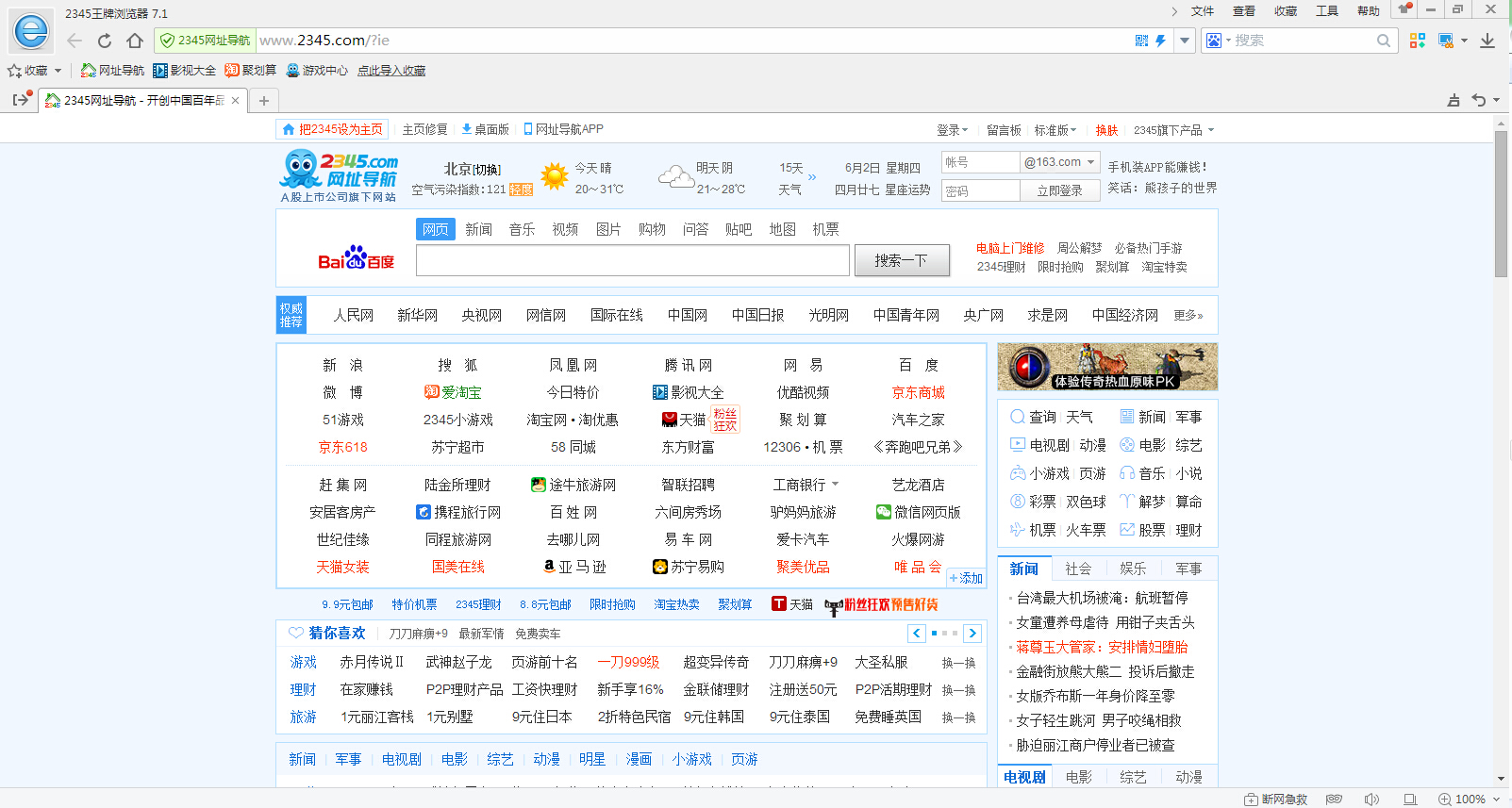Open 工具 menu

pyautogui.click(x=1327, y=11)
